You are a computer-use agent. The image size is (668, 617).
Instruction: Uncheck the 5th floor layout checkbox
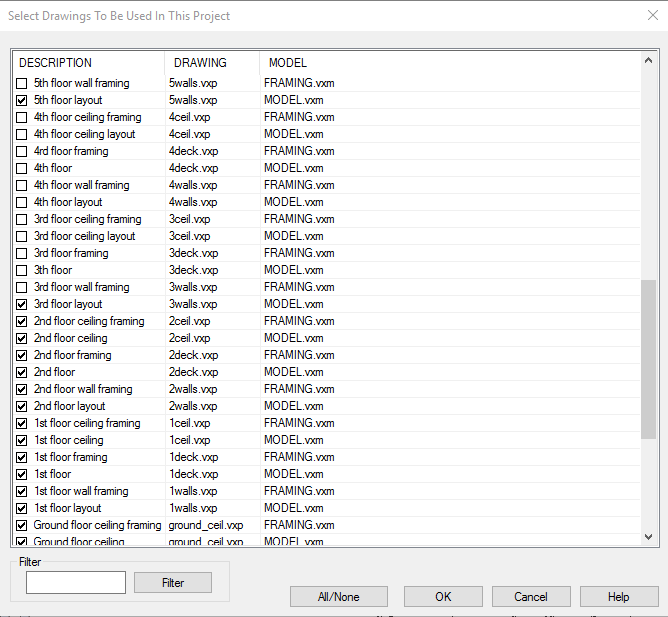(x=22, y=101)
